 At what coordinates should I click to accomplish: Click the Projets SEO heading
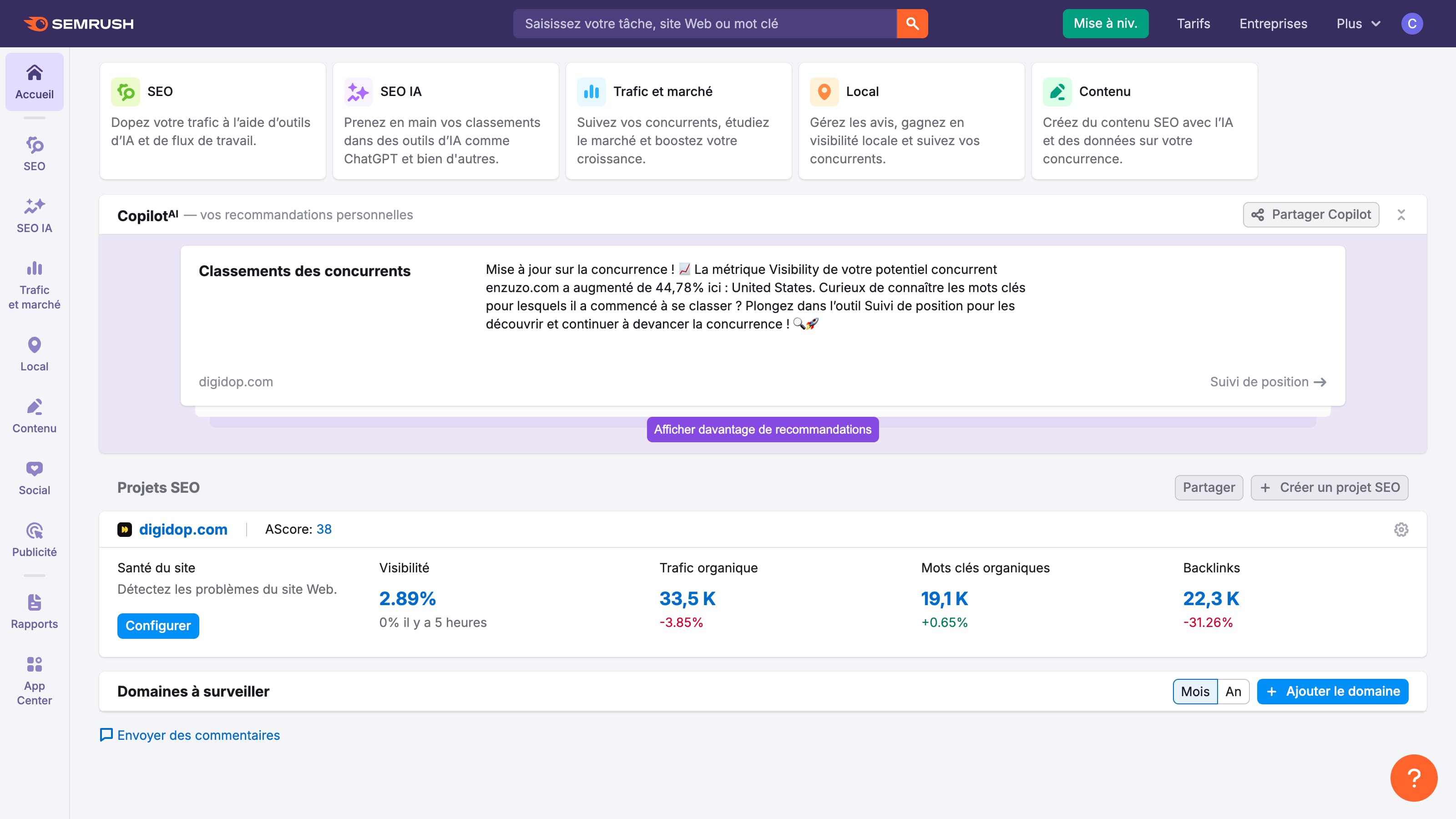pos(158,488)
